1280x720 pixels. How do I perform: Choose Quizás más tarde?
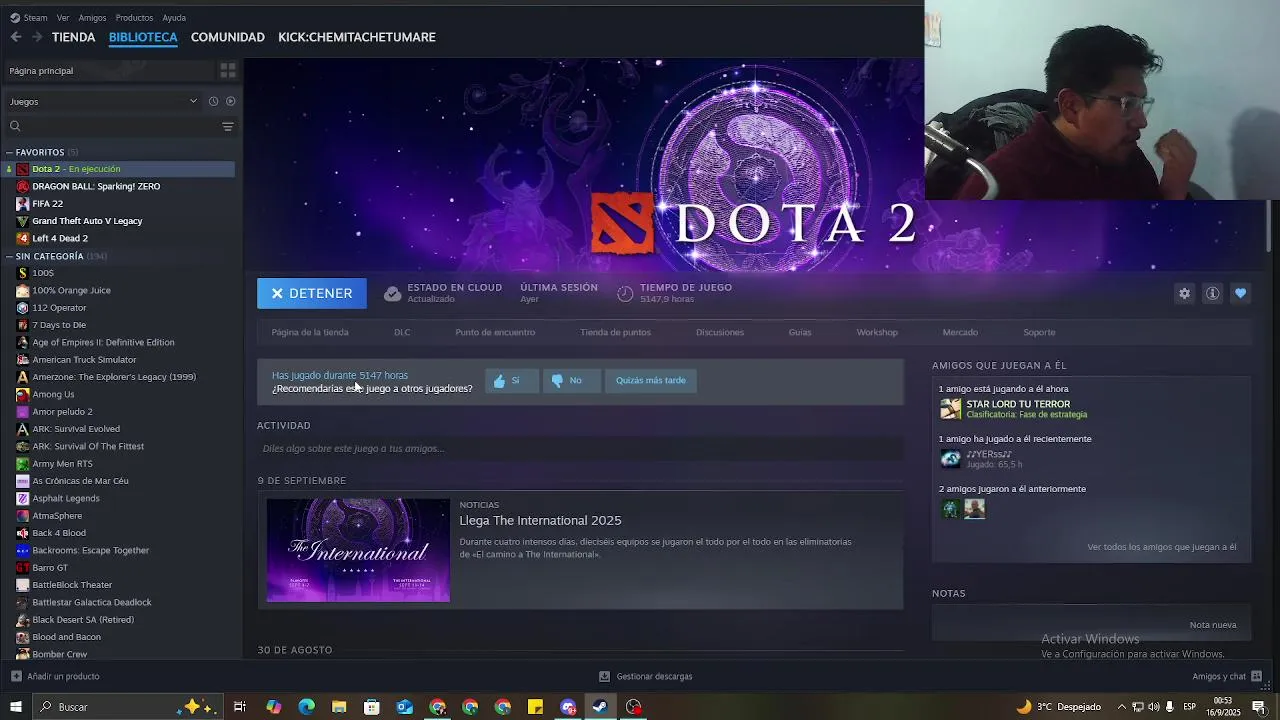(651, 380)
